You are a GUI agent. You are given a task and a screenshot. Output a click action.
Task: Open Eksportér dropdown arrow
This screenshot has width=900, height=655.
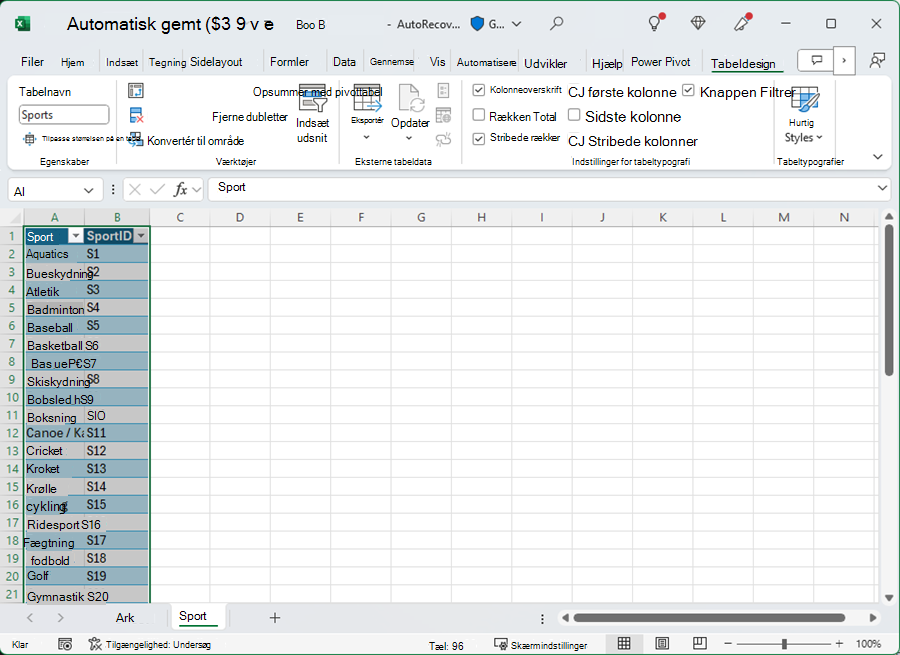click(367, 137)
